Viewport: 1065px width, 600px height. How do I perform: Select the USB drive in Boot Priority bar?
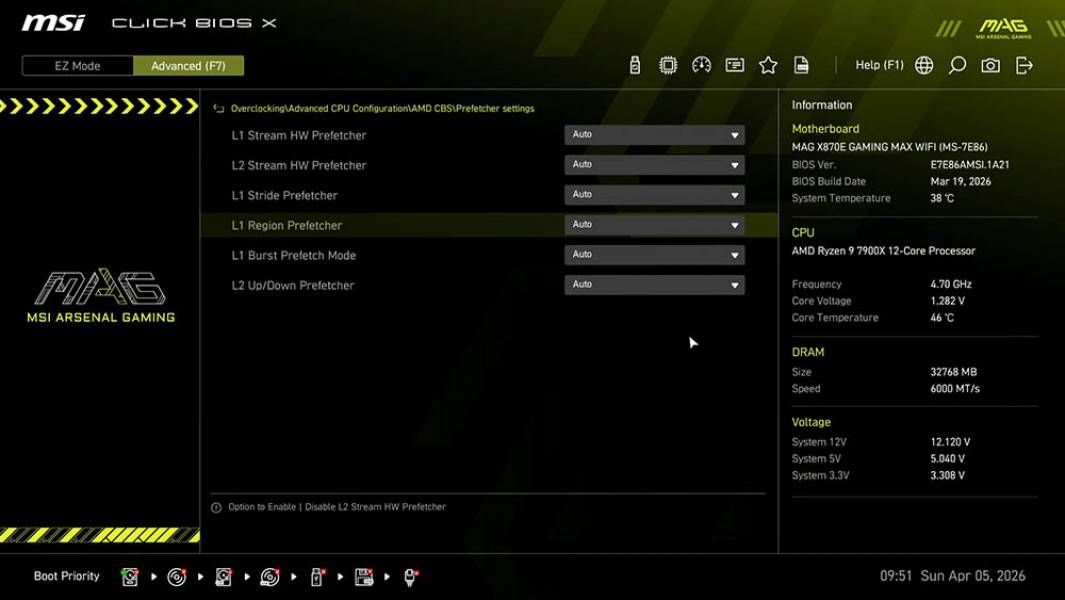coord(316,577)
